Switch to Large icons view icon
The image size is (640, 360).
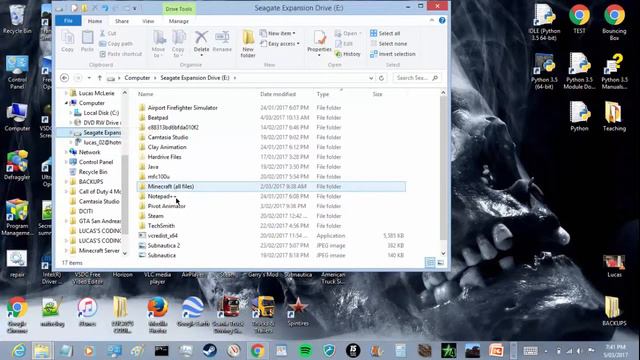(440, 262)
